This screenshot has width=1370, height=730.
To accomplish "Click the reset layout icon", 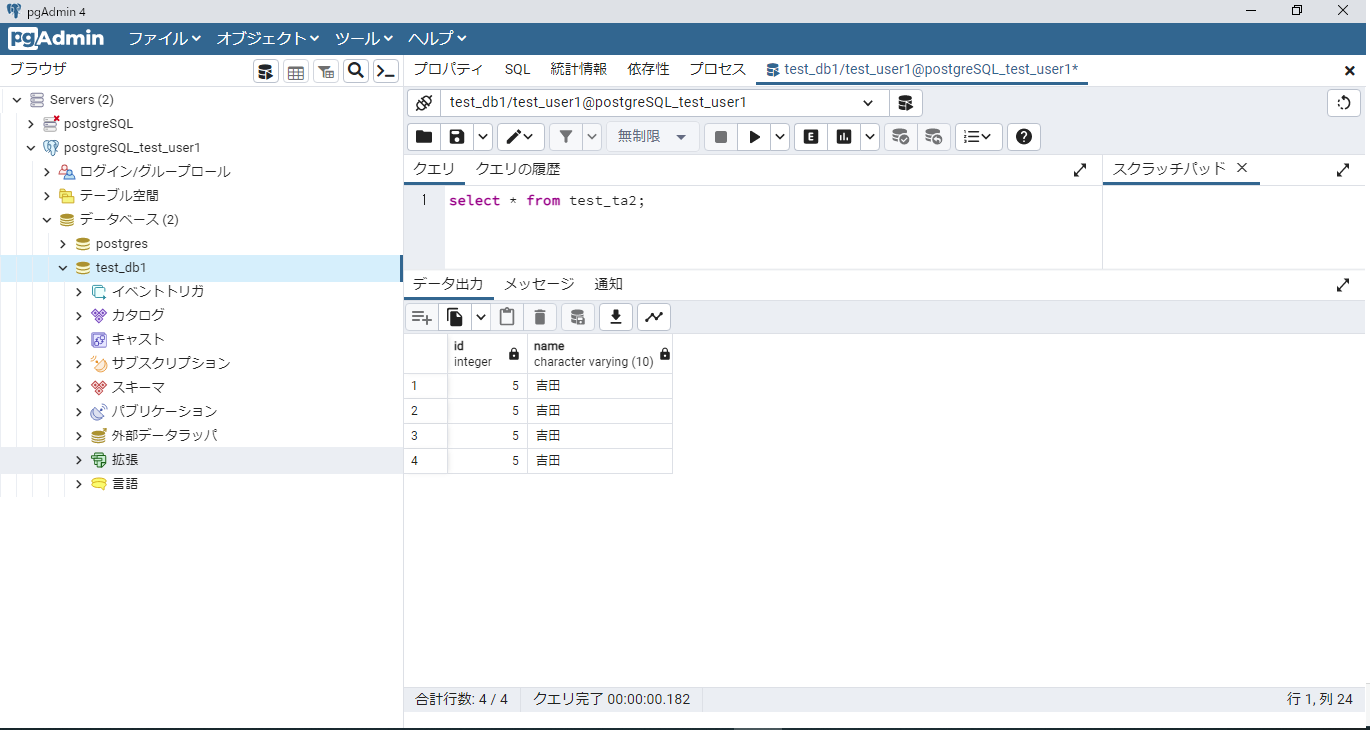I will pos(1344,103).
